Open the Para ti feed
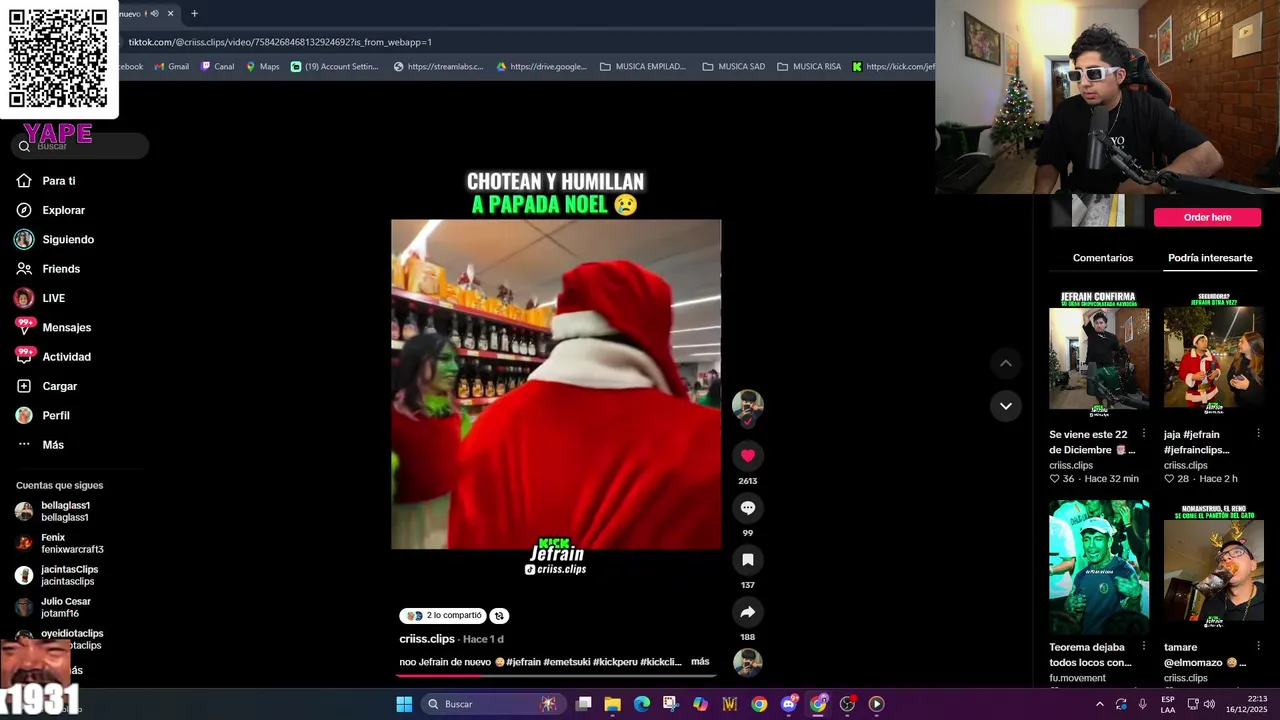This screenshot has width=1280, height=720. pos(46,181)
